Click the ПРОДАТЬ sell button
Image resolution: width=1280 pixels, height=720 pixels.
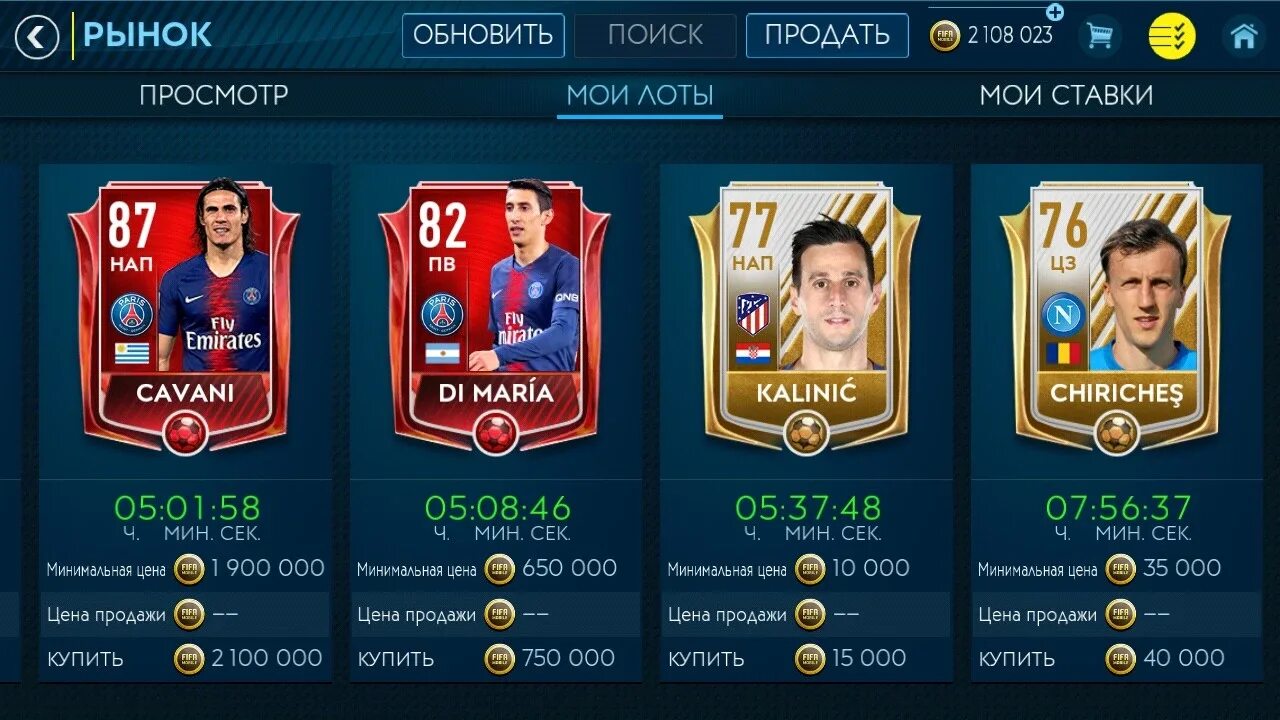click(x=827, y=35)
